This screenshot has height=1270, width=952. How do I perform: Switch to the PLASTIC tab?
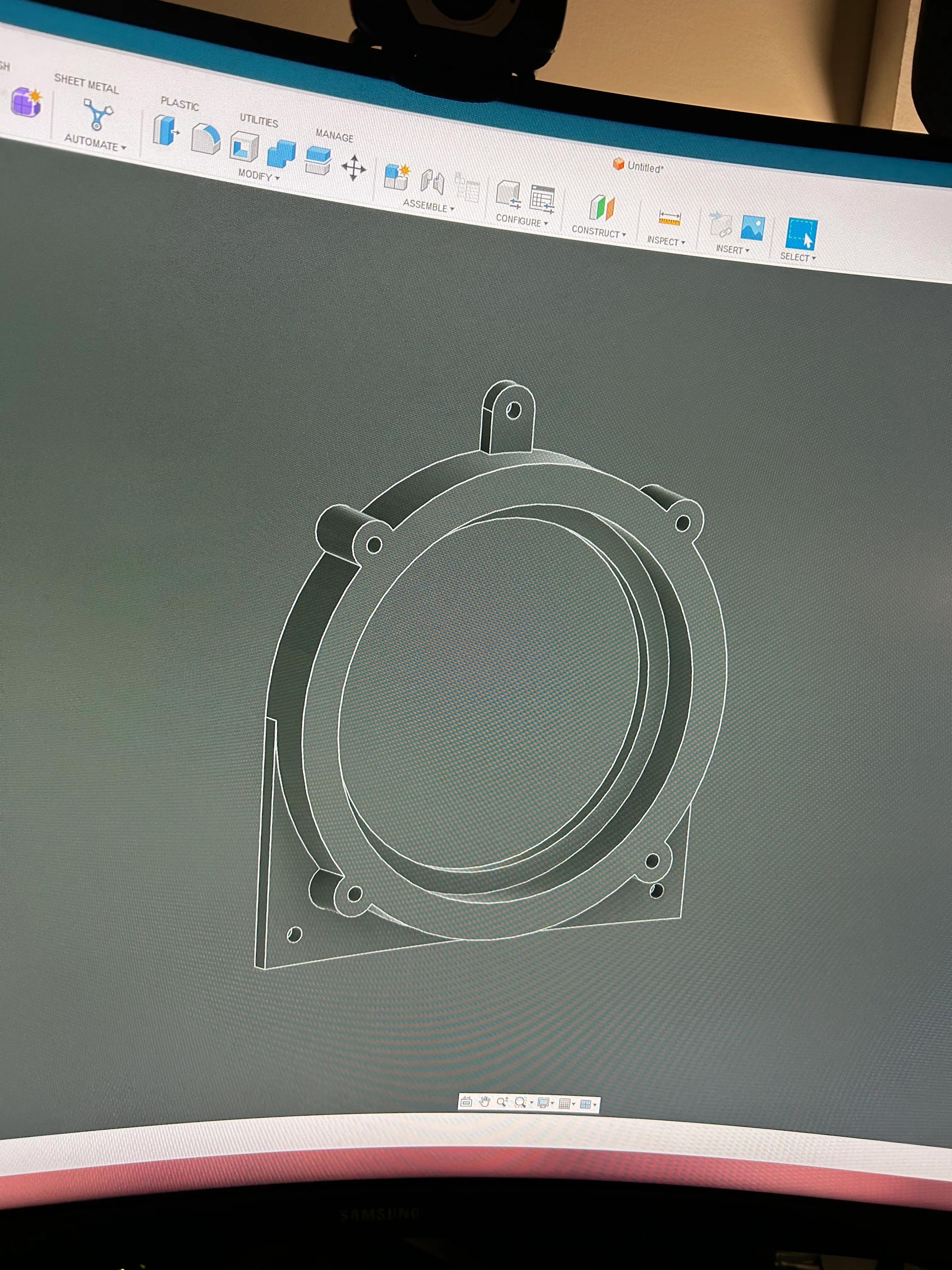pos(180,103)
